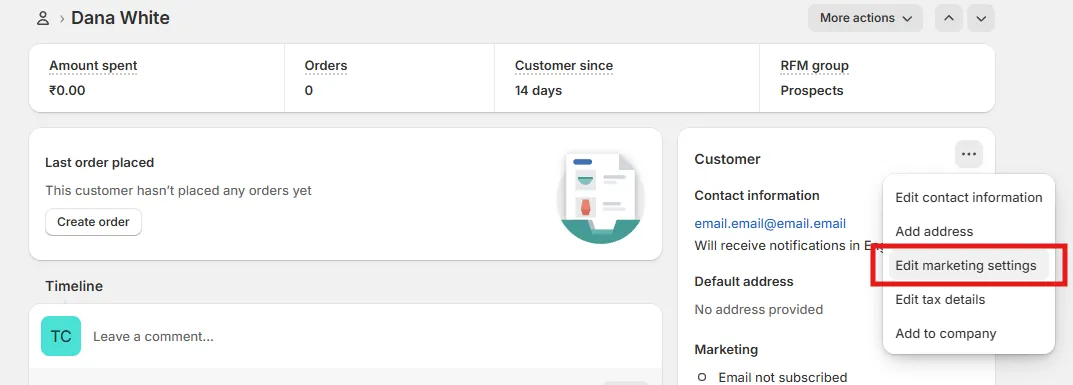The width and height of the screenshot is (1073, 385).
Task: Choose Edit tax details
Action: (968, 300)
